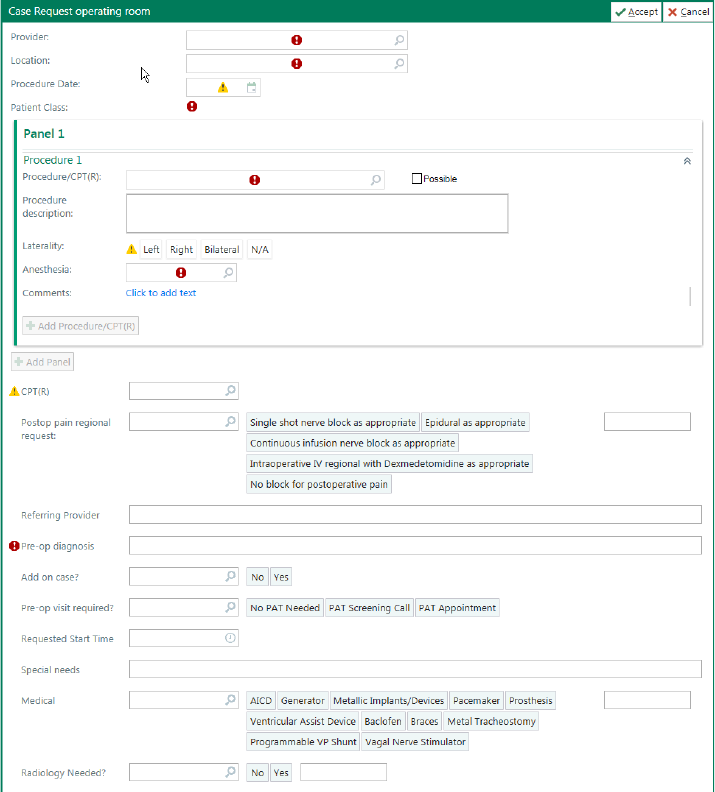Open Location lookup magnifier icon
The image size is (715, 792).
[399, 64]
